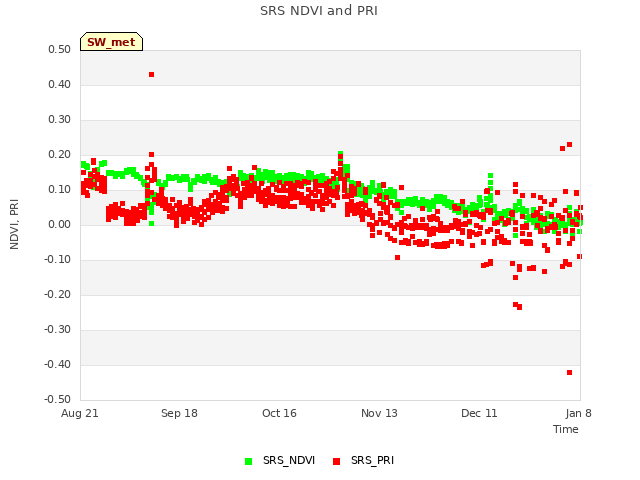Click the -0.10 y-axis tick label
Image resolution: width=640 pixels, height=480 pixels.
pyautogui.click(x=57, y=260)
